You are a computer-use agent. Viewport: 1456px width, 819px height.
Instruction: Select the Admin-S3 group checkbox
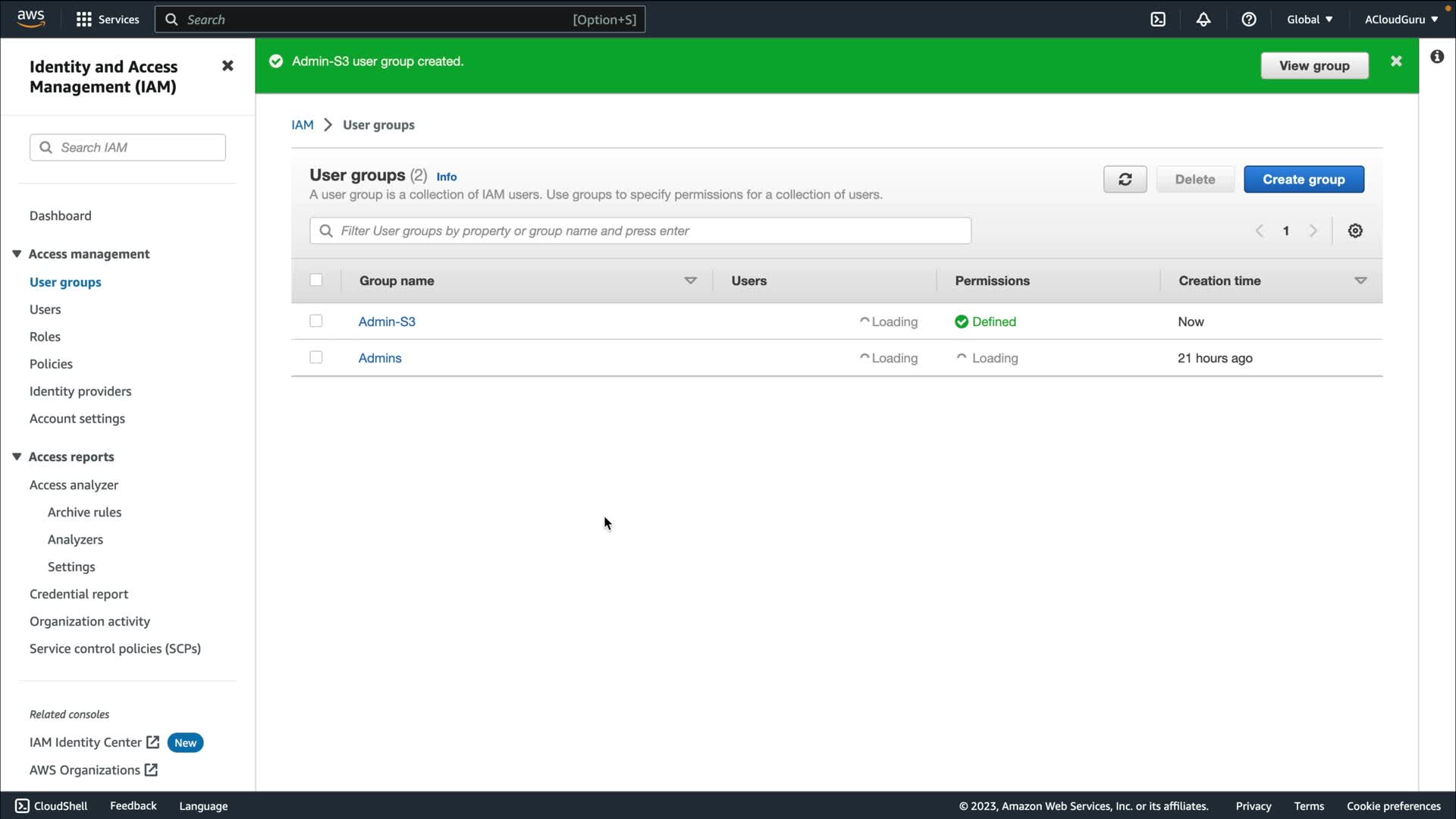click(316, 321)
